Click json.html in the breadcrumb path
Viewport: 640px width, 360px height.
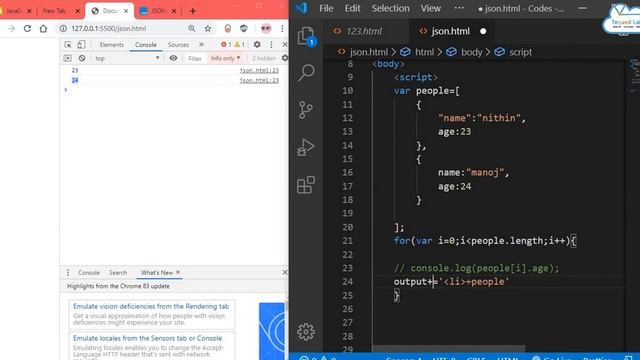coord(369,52)
